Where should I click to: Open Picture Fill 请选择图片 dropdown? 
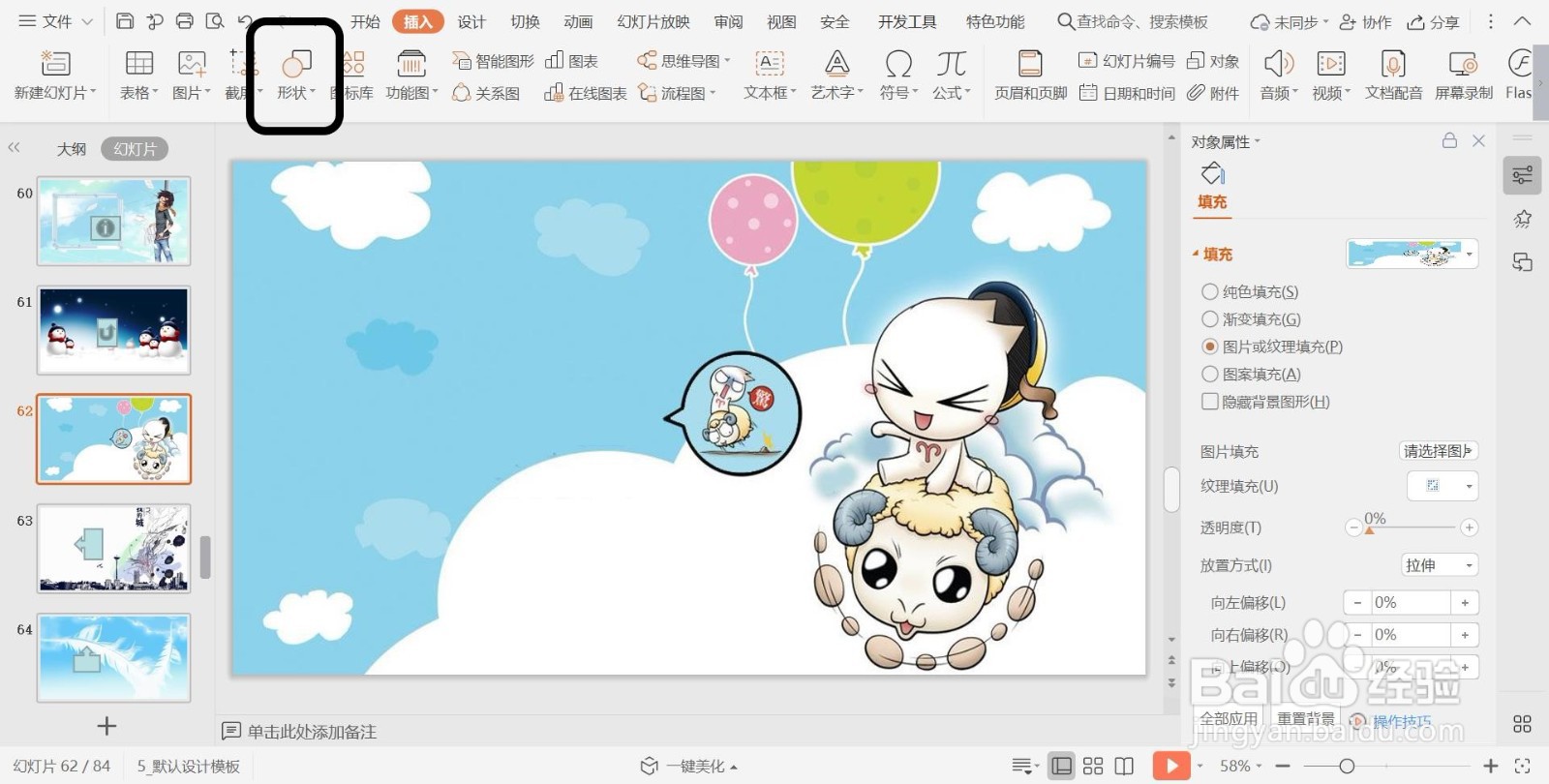(1438, 451)
